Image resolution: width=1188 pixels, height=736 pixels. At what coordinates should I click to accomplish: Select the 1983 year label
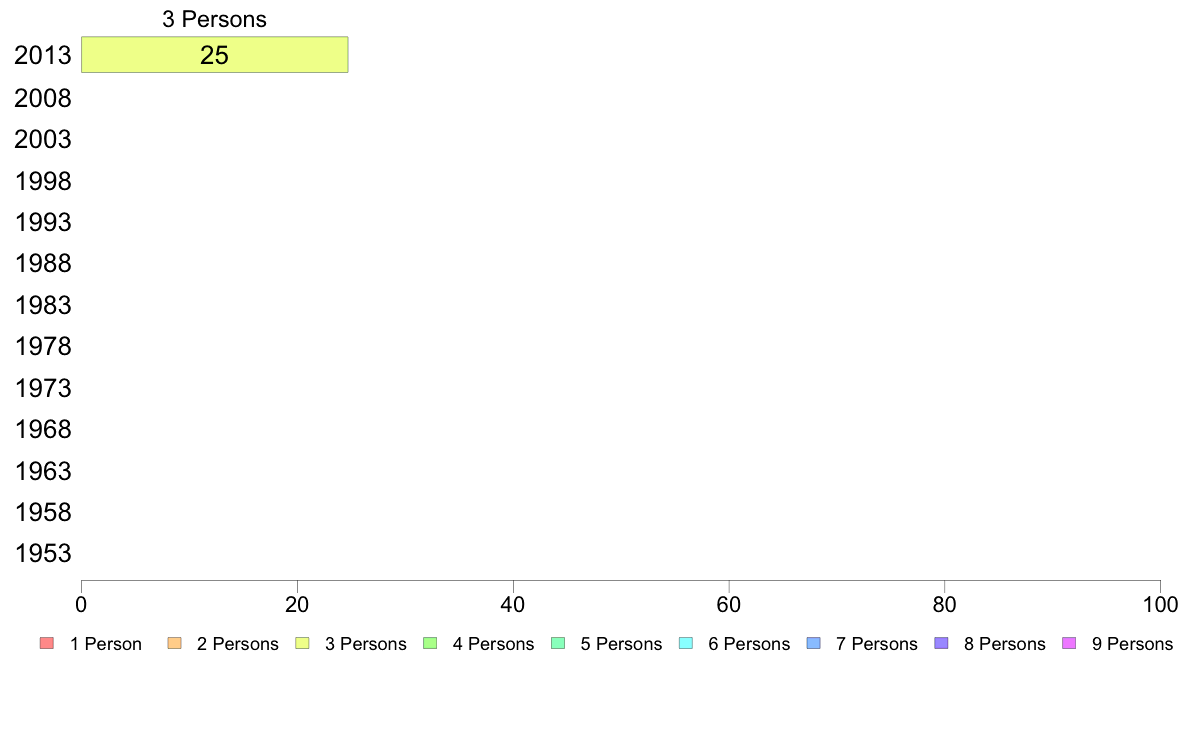(x=43, y=305)
